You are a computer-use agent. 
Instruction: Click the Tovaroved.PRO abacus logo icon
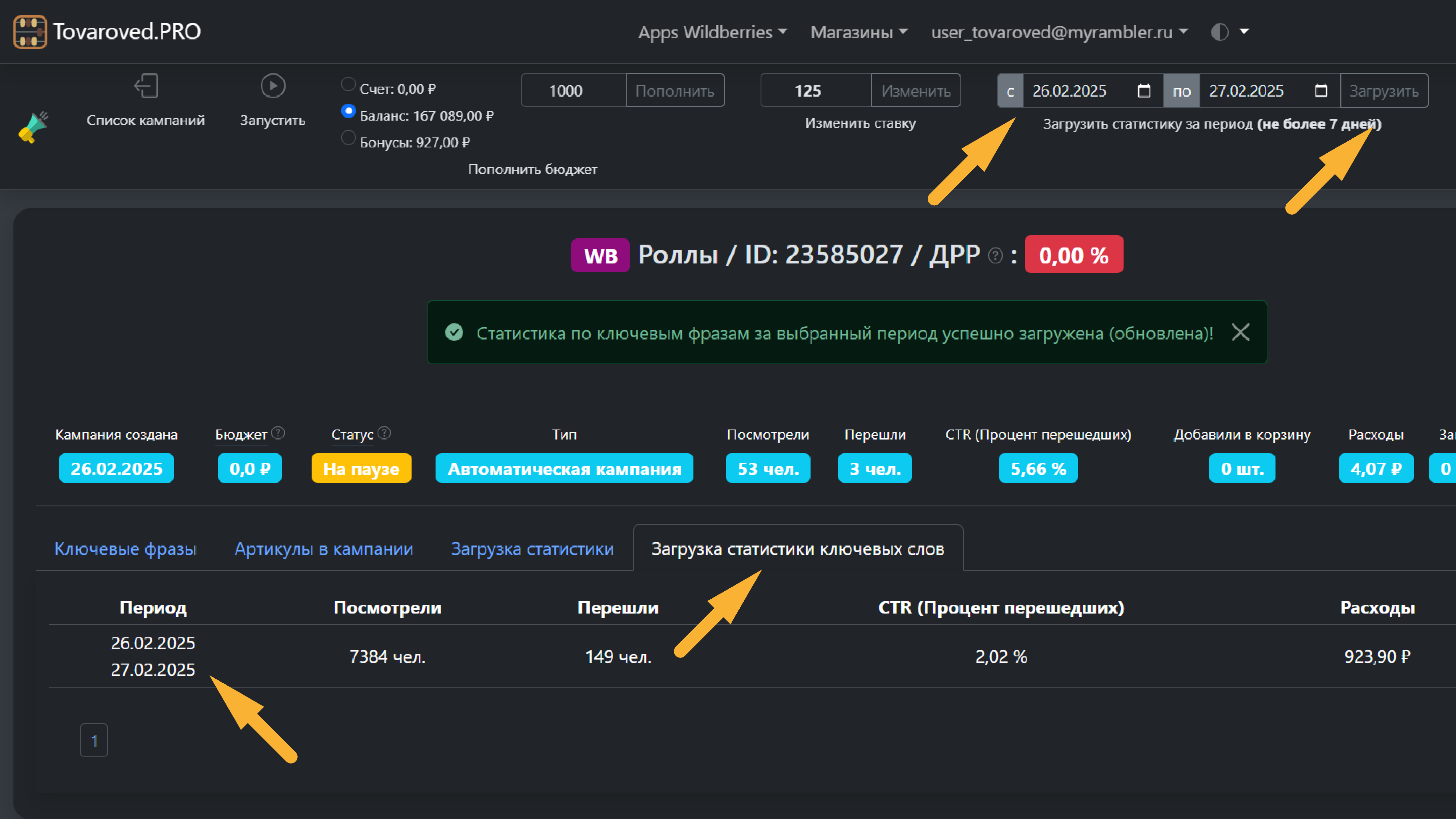click(x=30, y=32)
